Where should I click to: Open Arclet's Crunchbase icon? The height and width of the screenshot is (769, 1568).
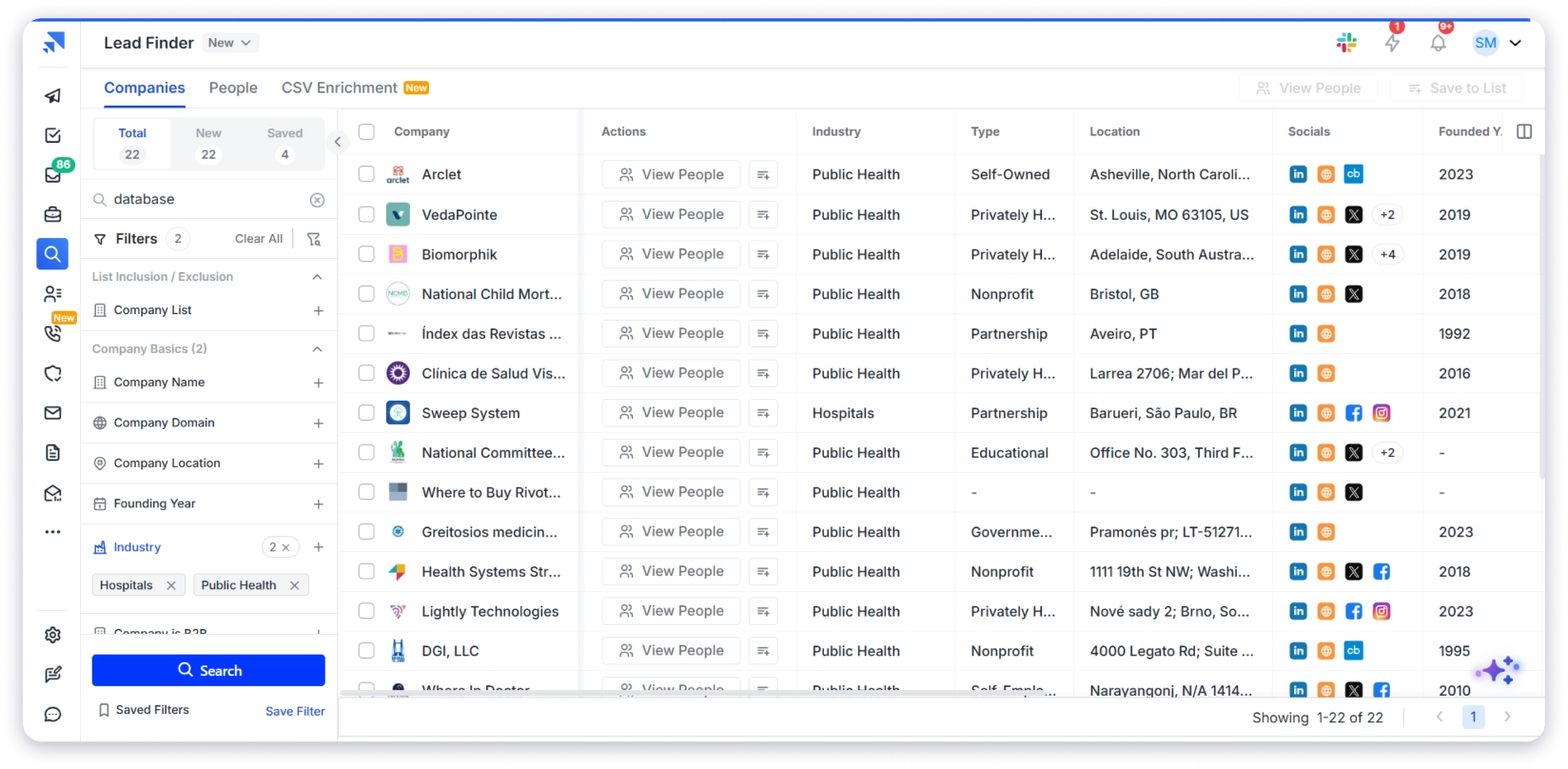(x=1354, y=174)
